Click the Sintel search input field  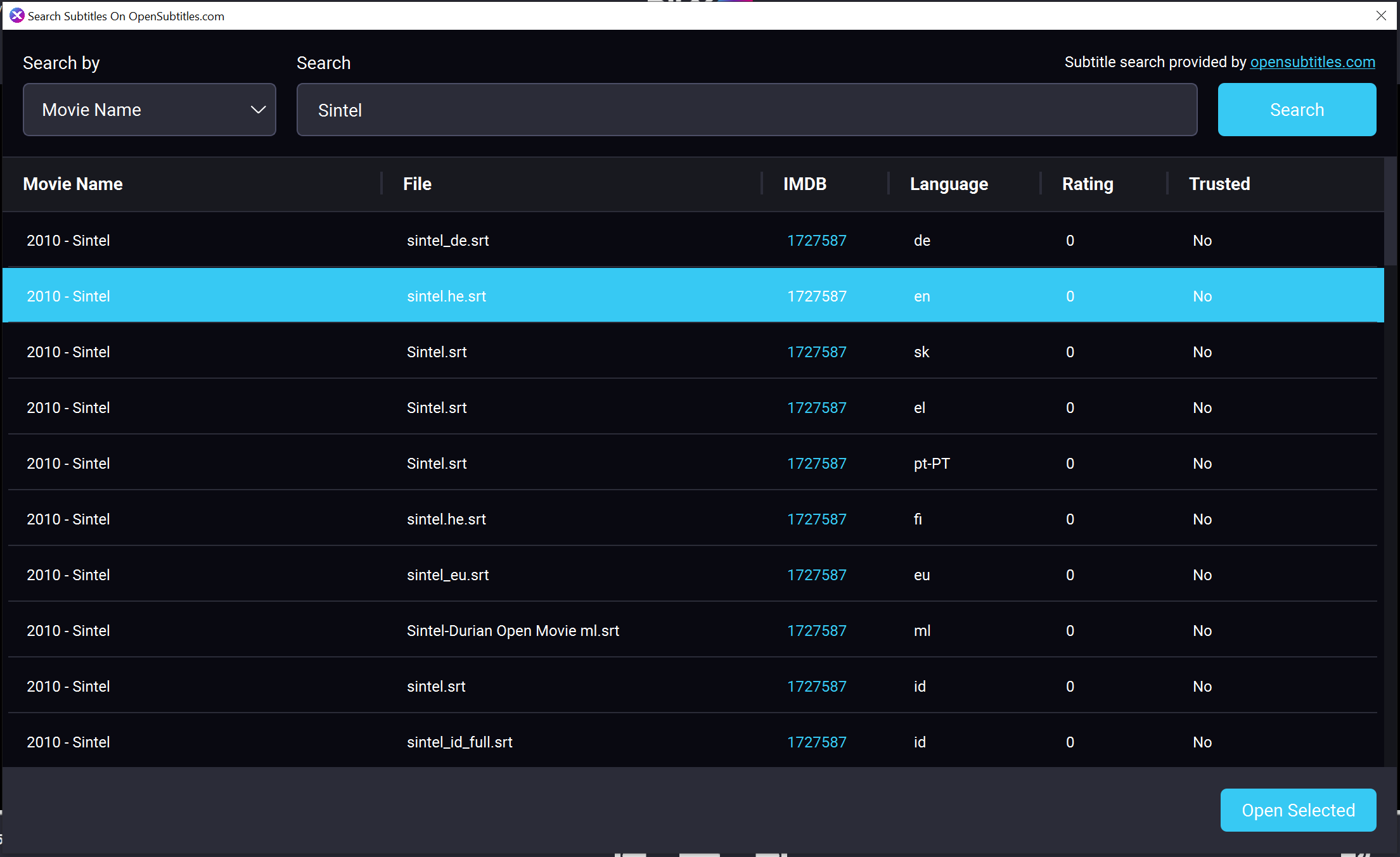746,110
